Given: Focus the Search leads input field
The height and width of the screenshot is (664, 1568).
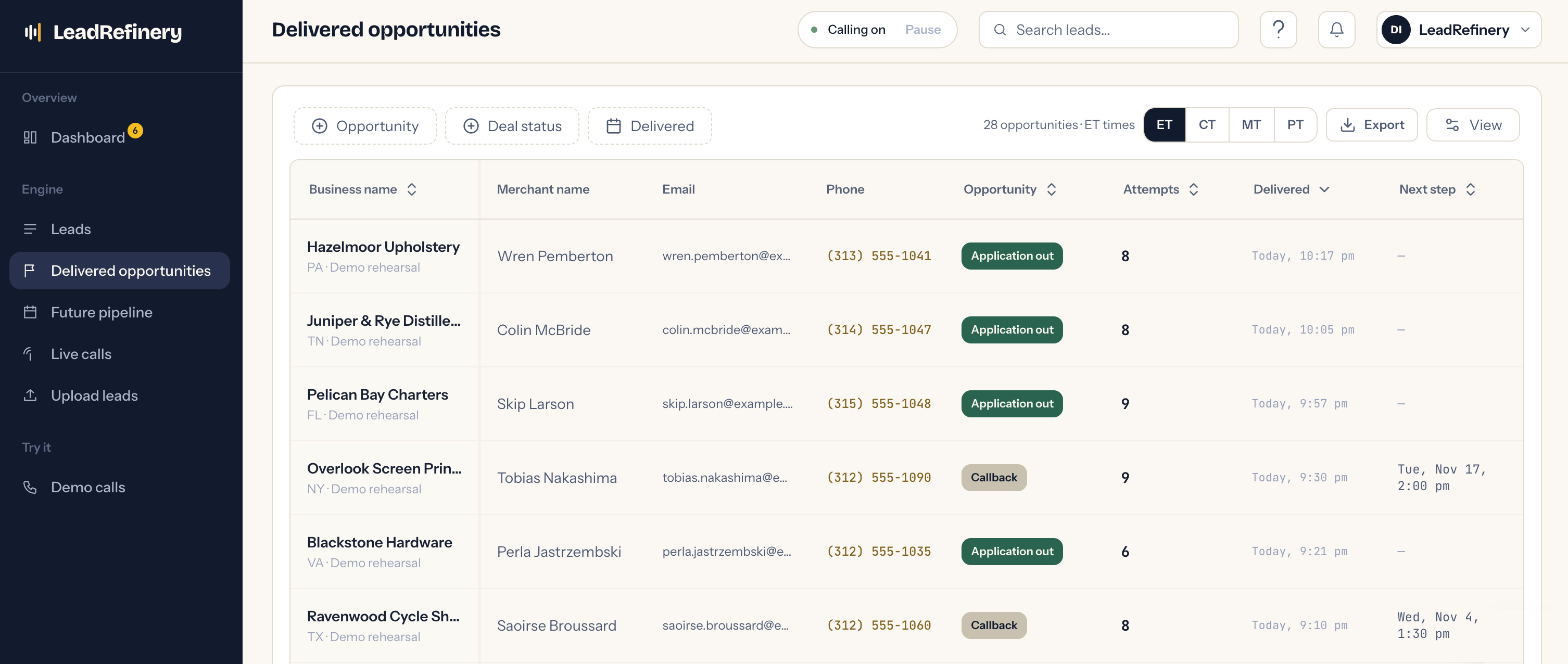Looking at the screenshot, I should coord(1108,30).
